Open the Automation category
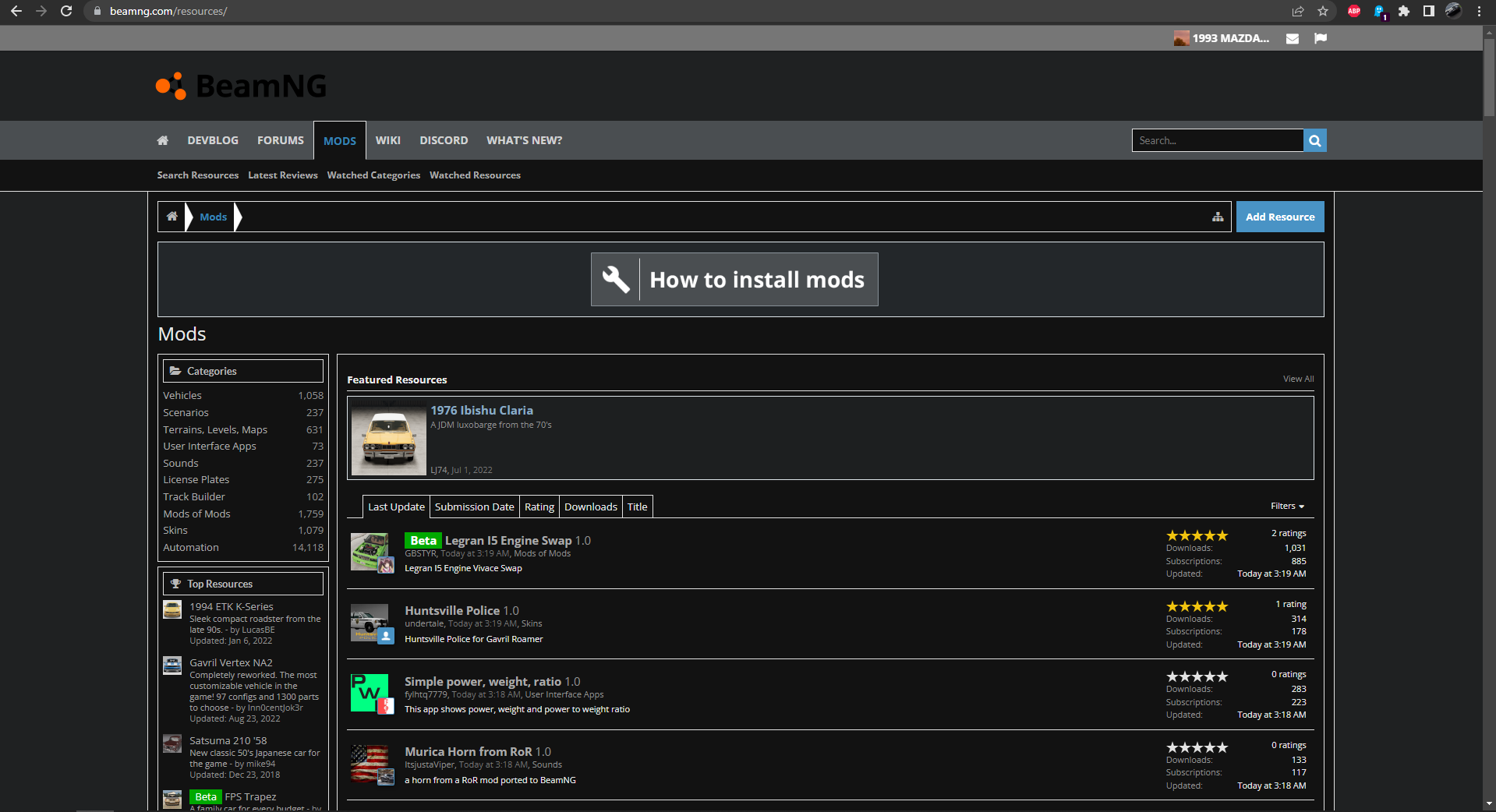 pyautogui.click(x=191, y=548)
